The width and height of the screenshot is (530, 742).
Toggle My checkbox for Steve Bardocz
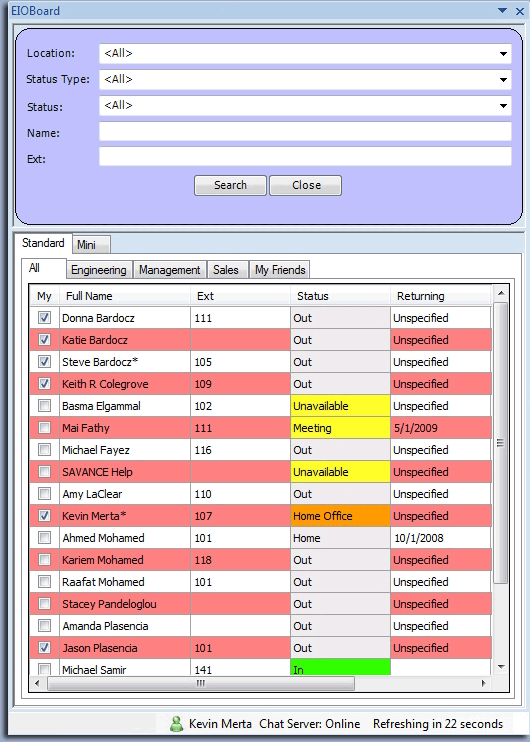(44, 362)
